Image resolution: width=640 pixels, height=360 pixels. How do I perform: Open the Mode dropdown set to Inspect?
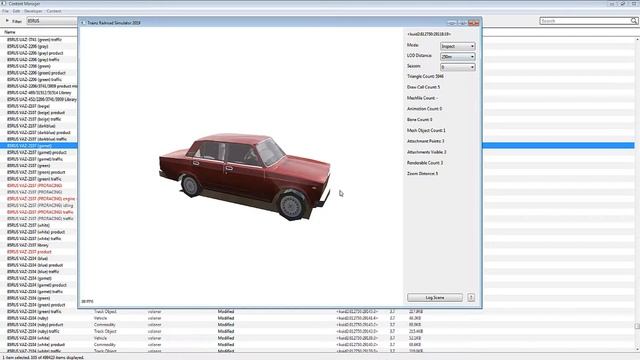(x=458, y=46)
